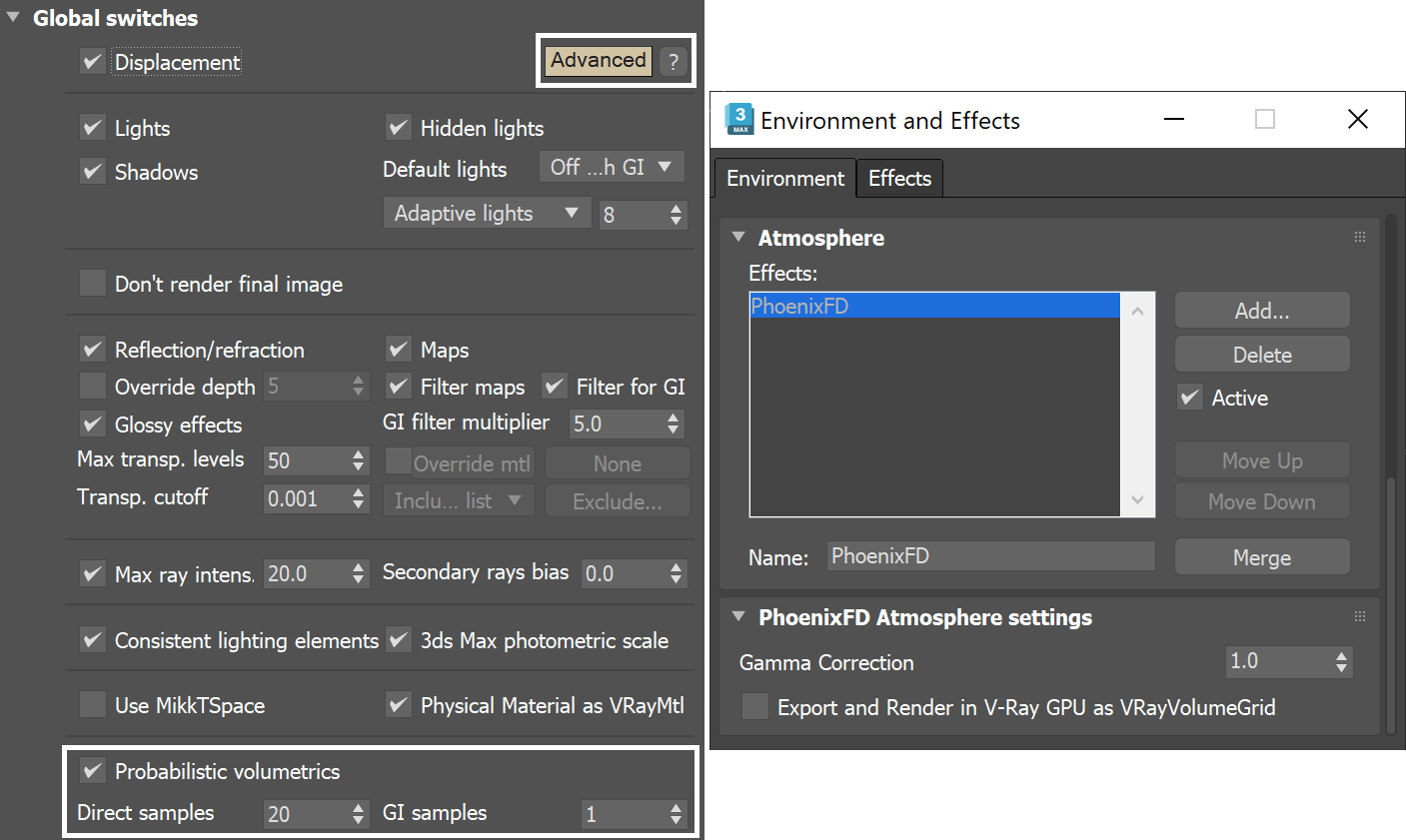
Task: Click the Secondary rays bias value field
Action: click(626, 573)
